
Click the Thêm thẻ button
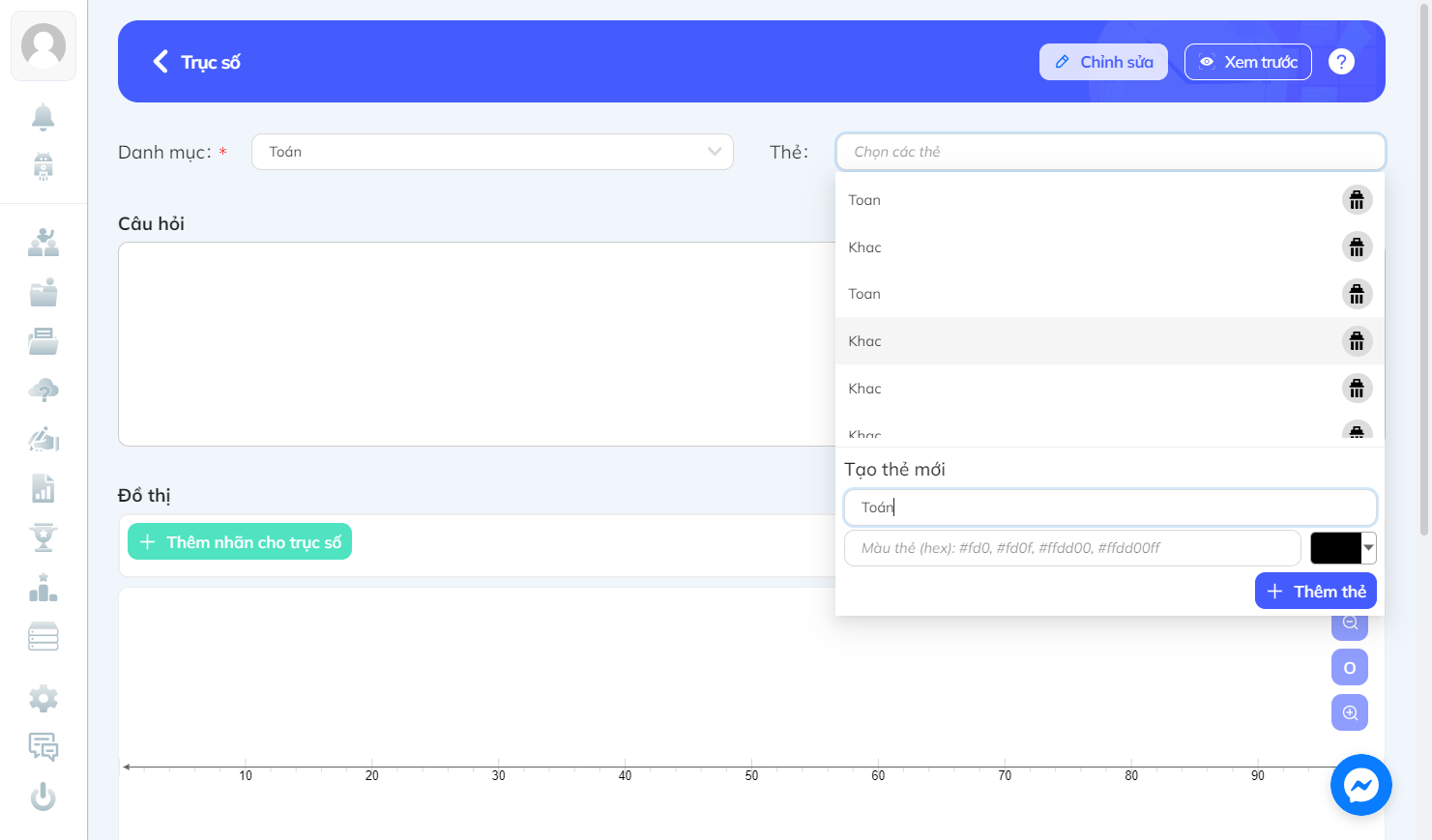1316,591
